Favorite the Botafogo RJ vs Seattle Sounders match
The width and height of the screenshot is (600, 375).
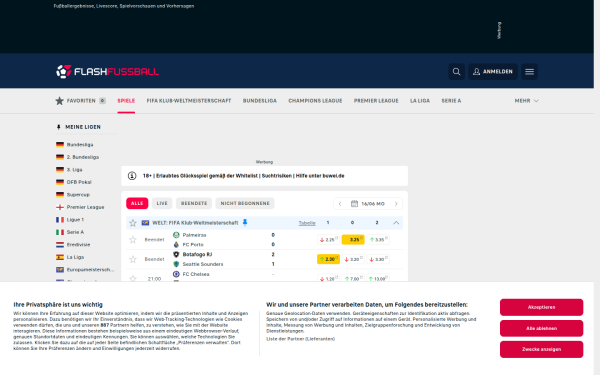133,259
